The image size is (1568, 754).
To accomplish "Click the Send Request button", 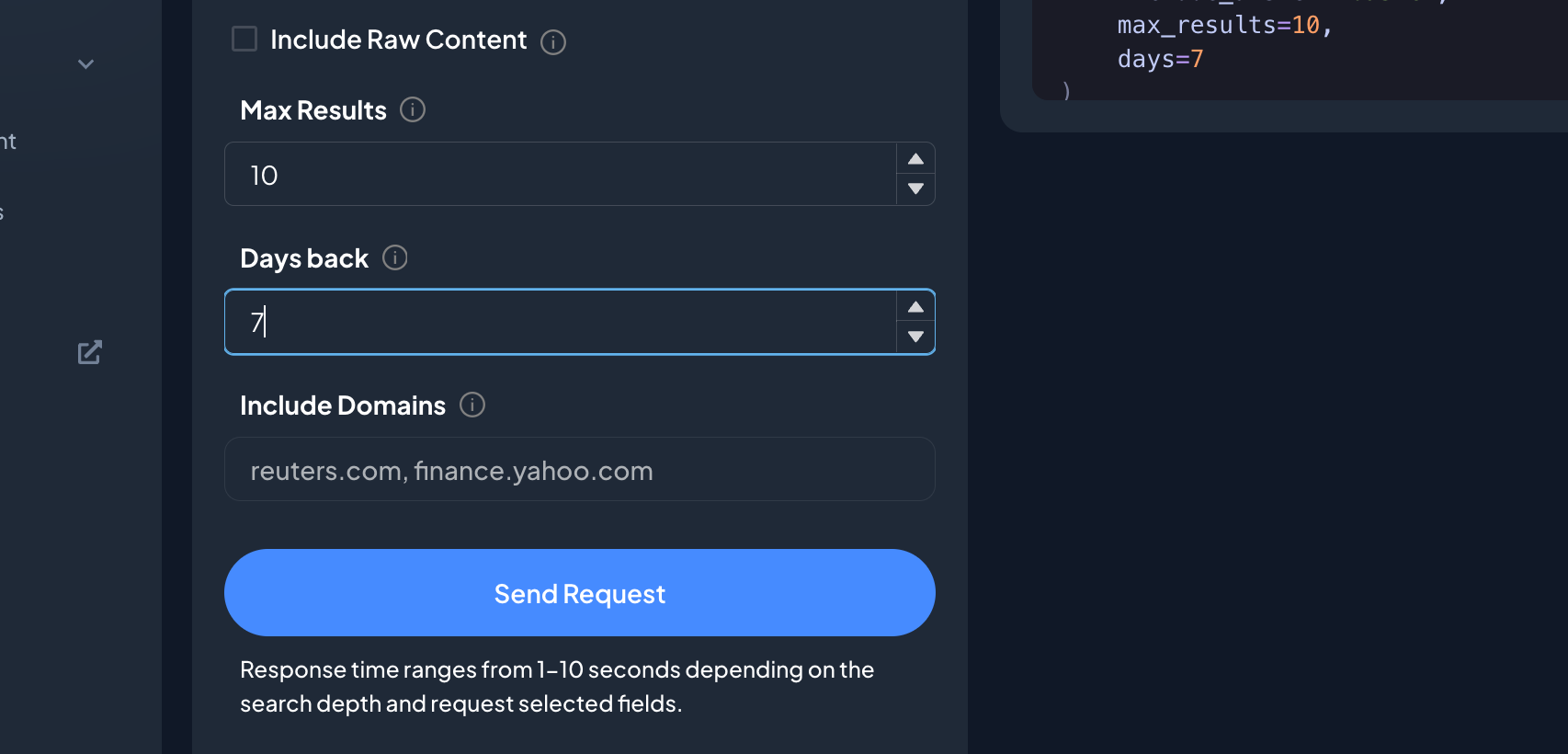I will [x=580, y=593].
